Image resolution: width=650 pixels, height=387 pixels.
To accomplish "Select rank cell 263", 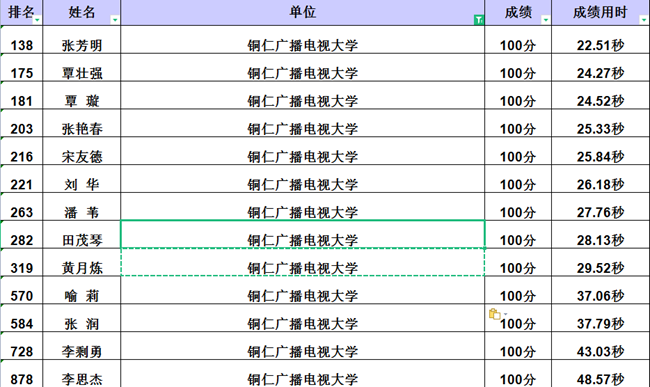I will click(x=22, y=206).
